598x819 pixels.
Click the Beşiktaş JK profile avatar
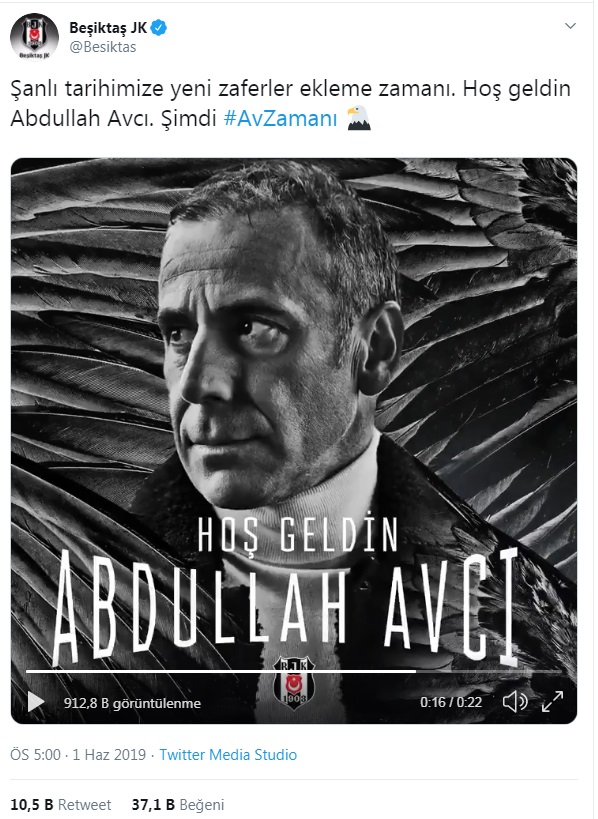pos(34,37)
